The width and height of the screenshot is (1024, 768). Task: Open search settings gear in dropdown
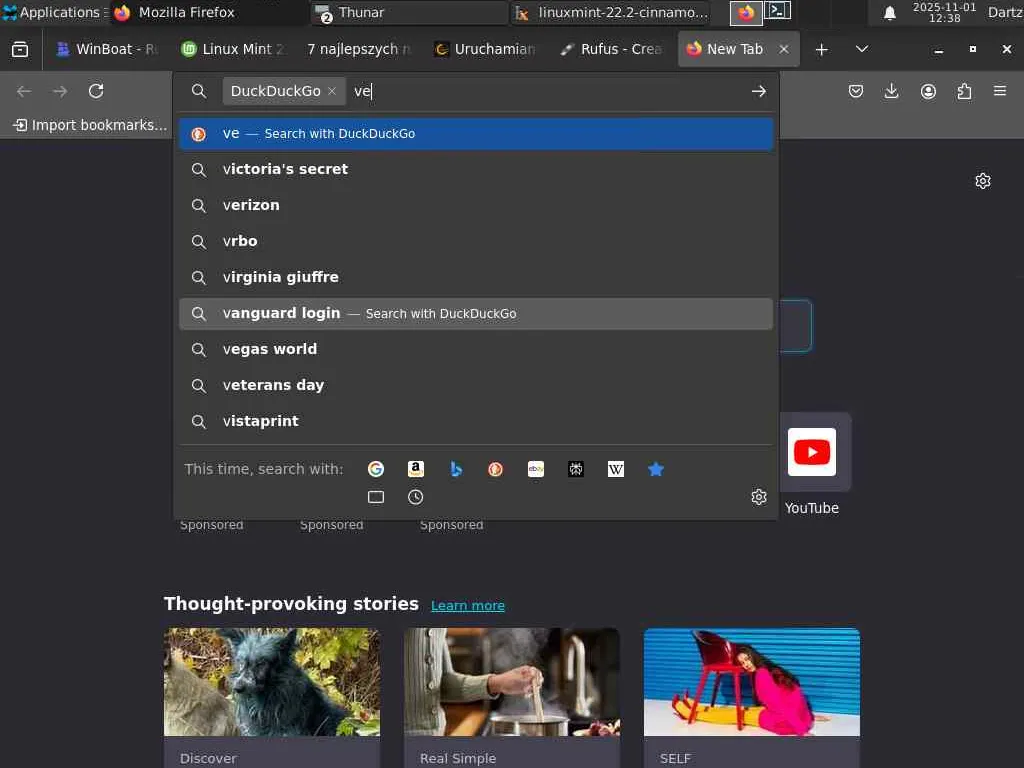tap(759, 497)
